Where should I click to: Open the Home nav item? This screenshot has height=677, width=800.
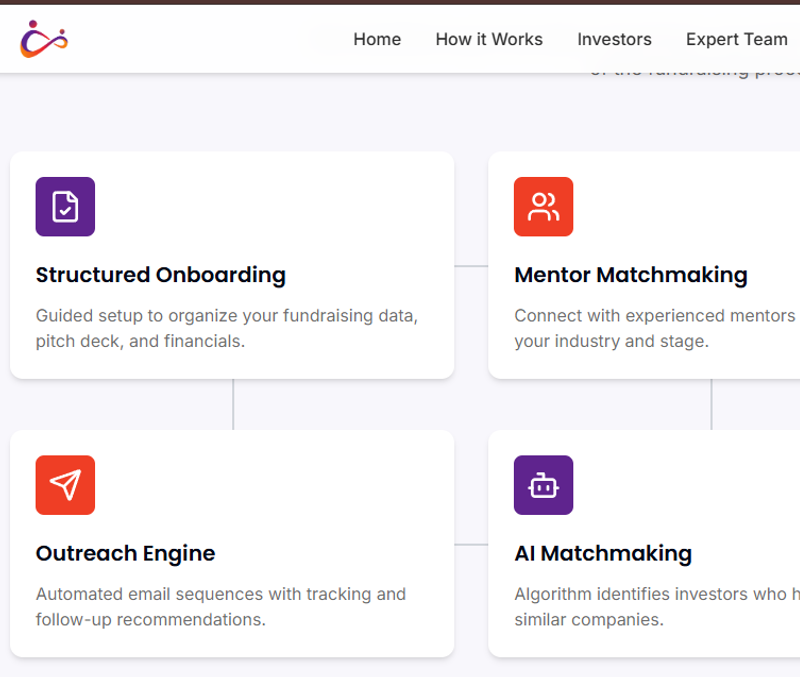point(377,39)
